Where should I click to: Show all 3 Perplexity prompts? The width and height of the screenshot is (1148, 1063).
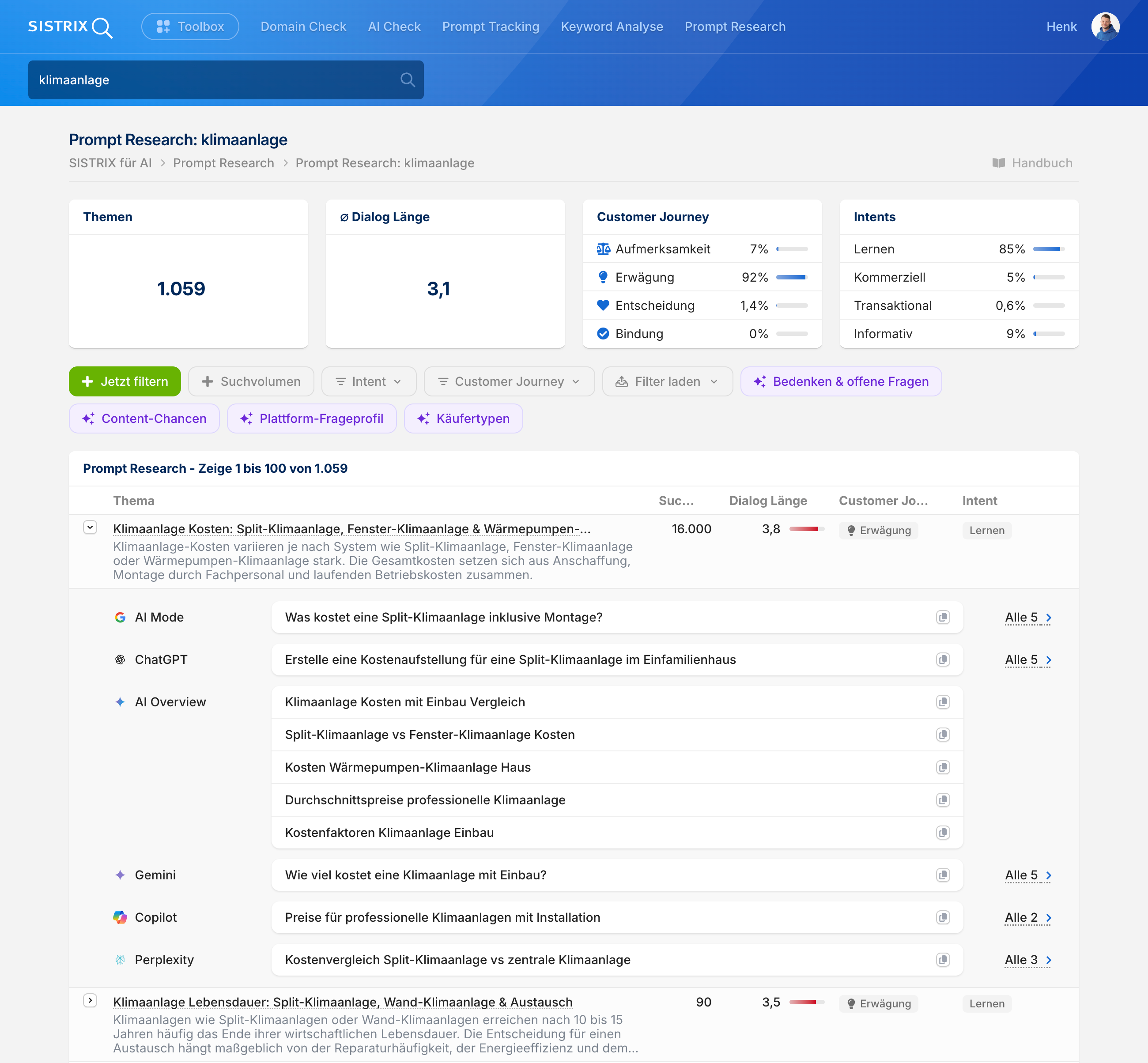pos(1028,959)
